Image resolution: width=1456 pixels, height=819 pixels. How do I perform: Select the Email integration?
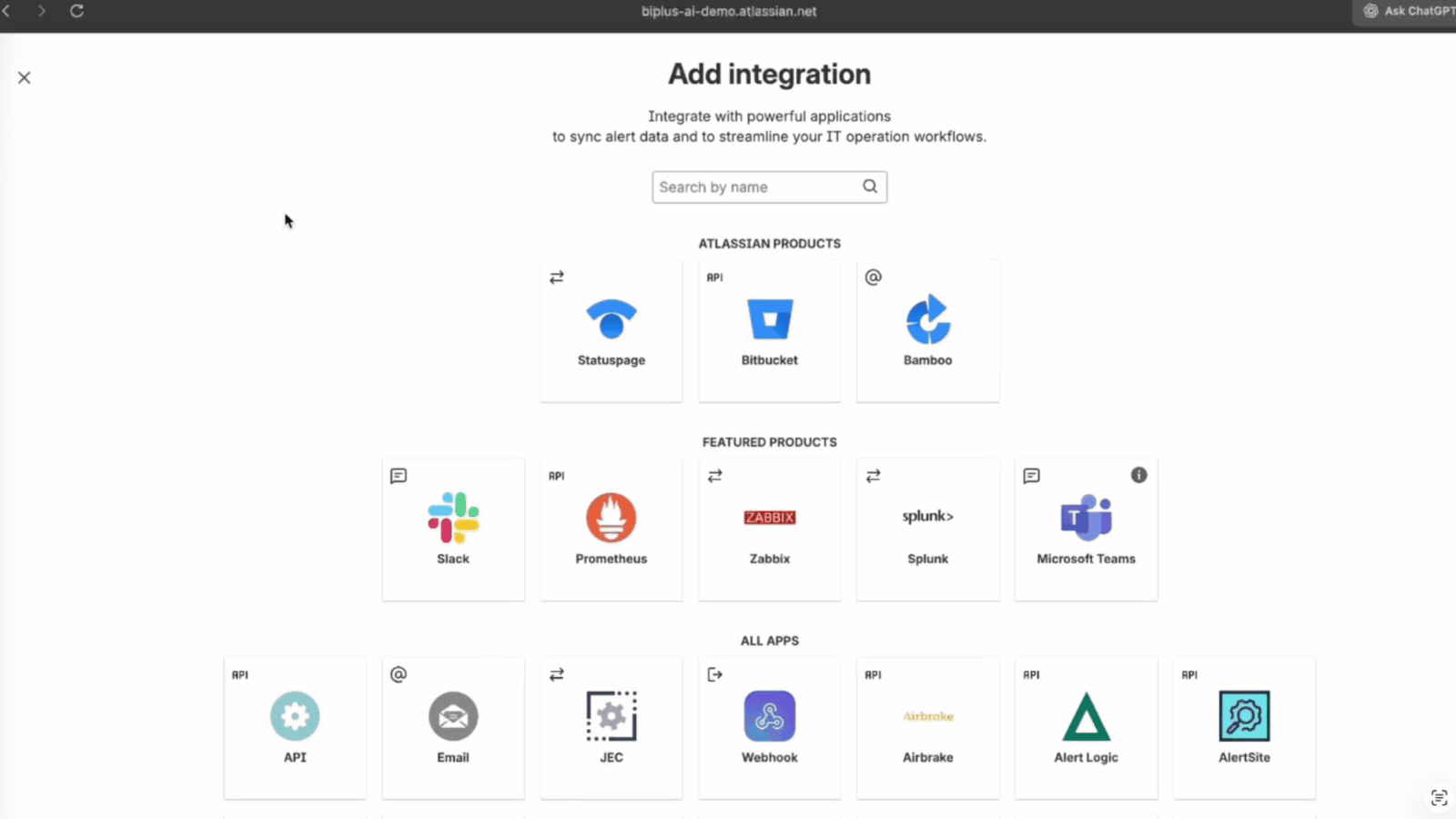[453, 728]
